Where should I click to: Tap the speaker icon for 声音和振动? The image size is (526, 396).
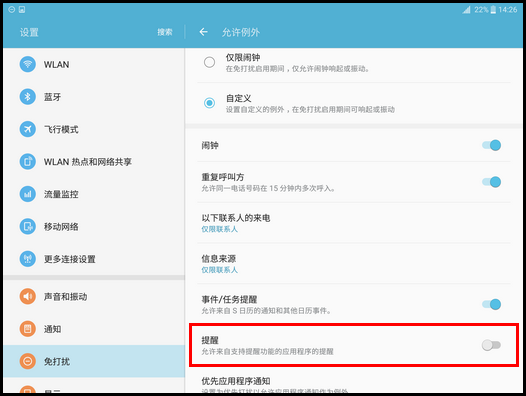pyautogui.click(x=28, y=296)
